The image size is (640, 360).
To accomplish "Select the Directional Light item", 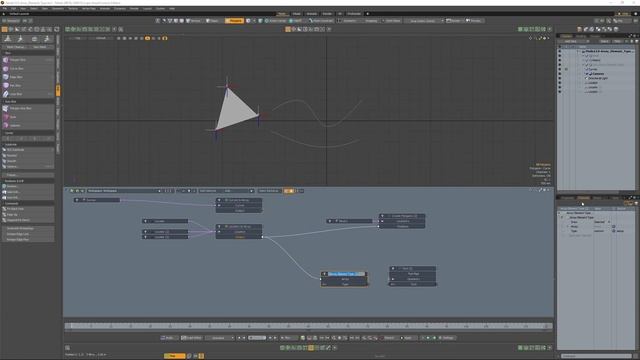I will coord(598,78).
